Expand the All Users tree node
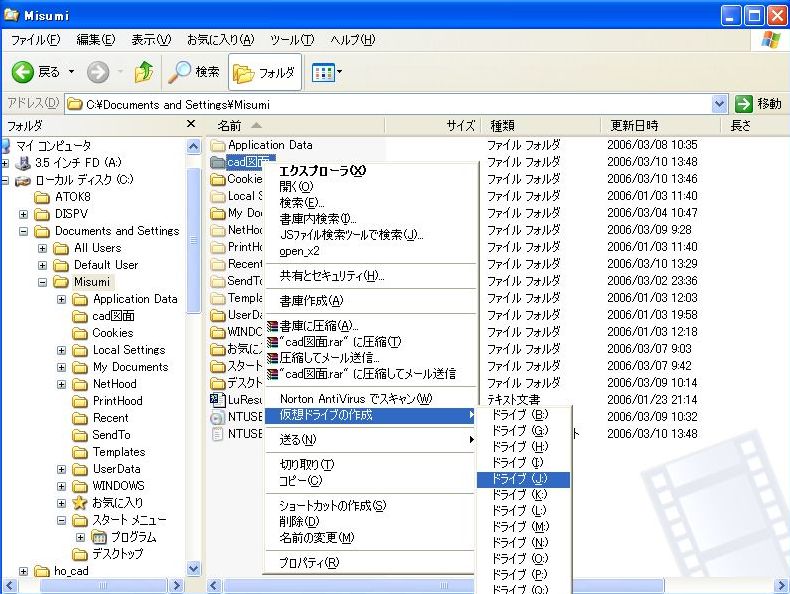The height and width of the screenshot is (594, 790). pyautogui.click(x=43, y=248)
